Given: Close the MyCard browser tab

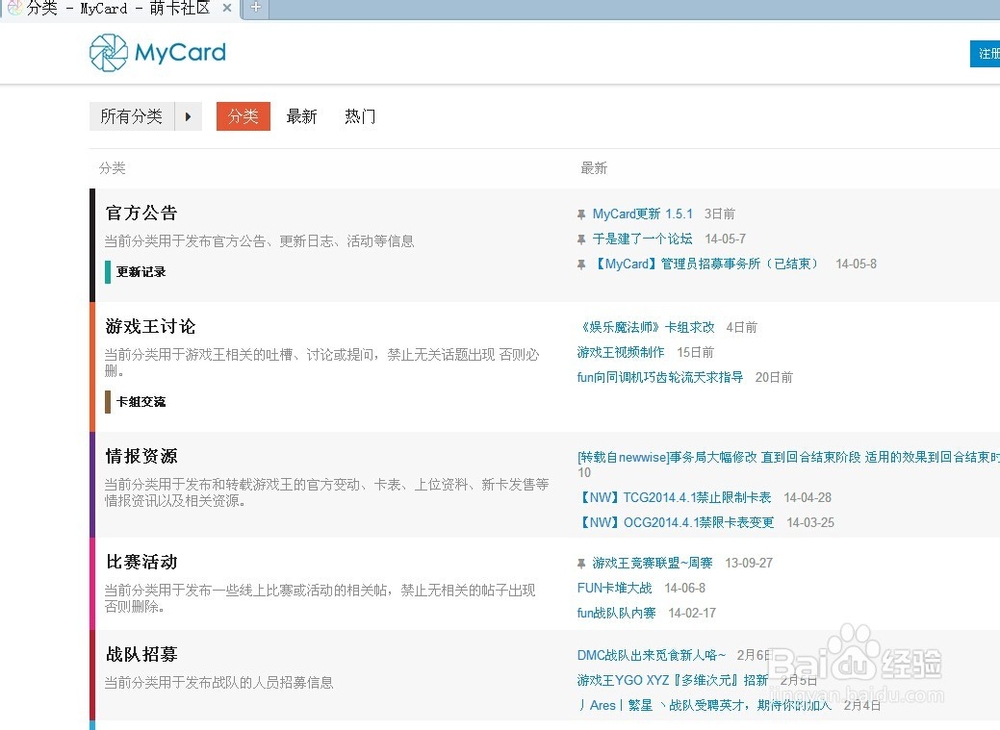Looking at the screenshot, I should (x=227, y=8).
